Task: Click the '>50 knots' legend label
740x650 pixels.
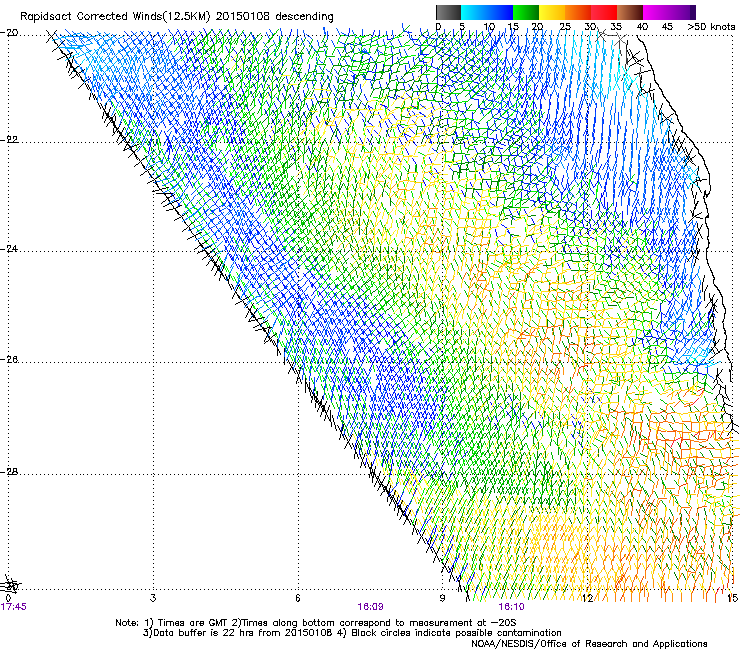Action: (x=711, y=27)
